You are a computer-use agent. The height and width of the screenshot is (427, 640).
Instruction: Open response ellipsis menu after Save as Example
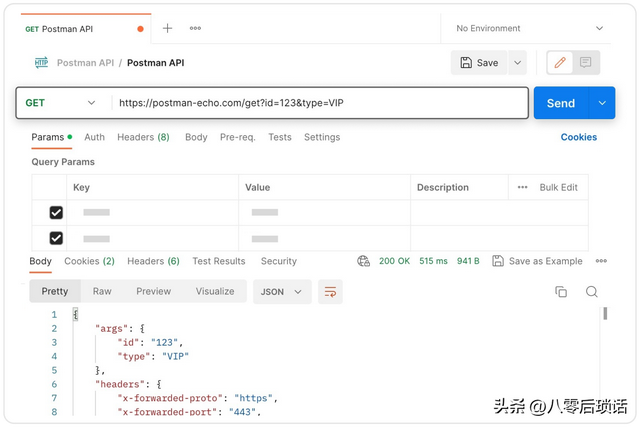click(x=601, y=261)
